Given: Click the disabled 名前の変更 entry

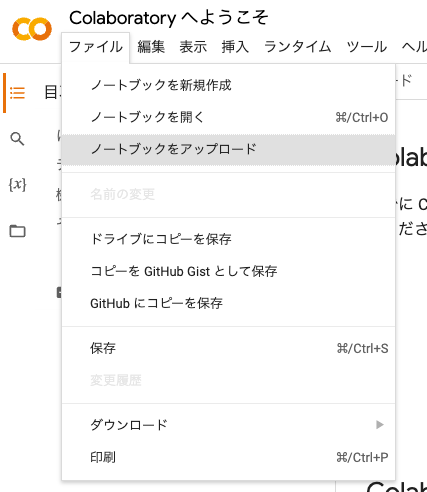Looking at the screenshot, I should [x=228, y=194].
